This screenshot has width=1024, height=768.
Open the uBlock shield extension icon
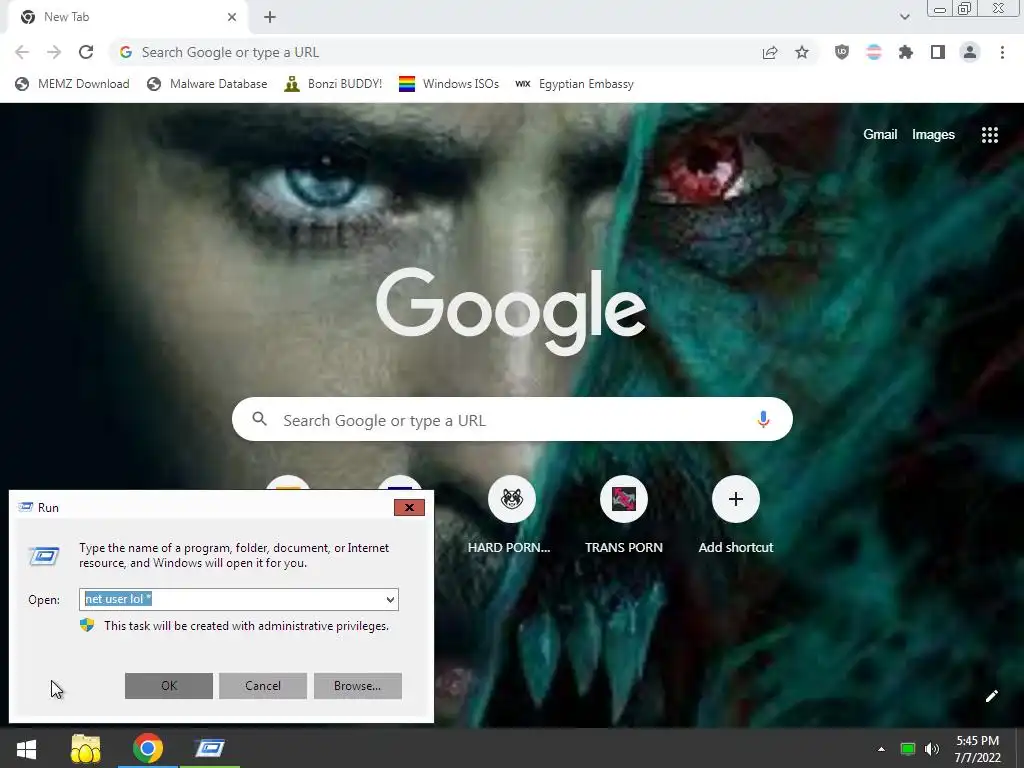[842, 52]
